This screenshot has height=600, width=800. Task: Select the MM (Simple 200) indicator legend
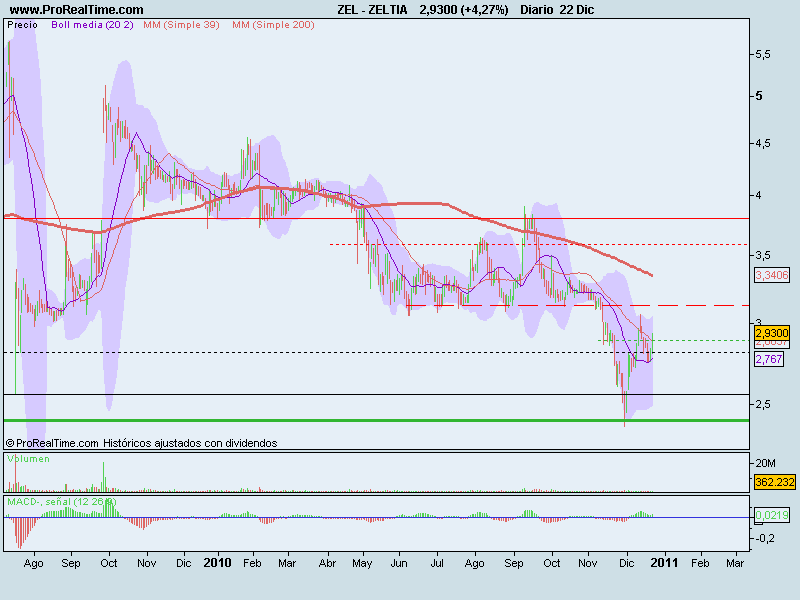coord(273,24)
